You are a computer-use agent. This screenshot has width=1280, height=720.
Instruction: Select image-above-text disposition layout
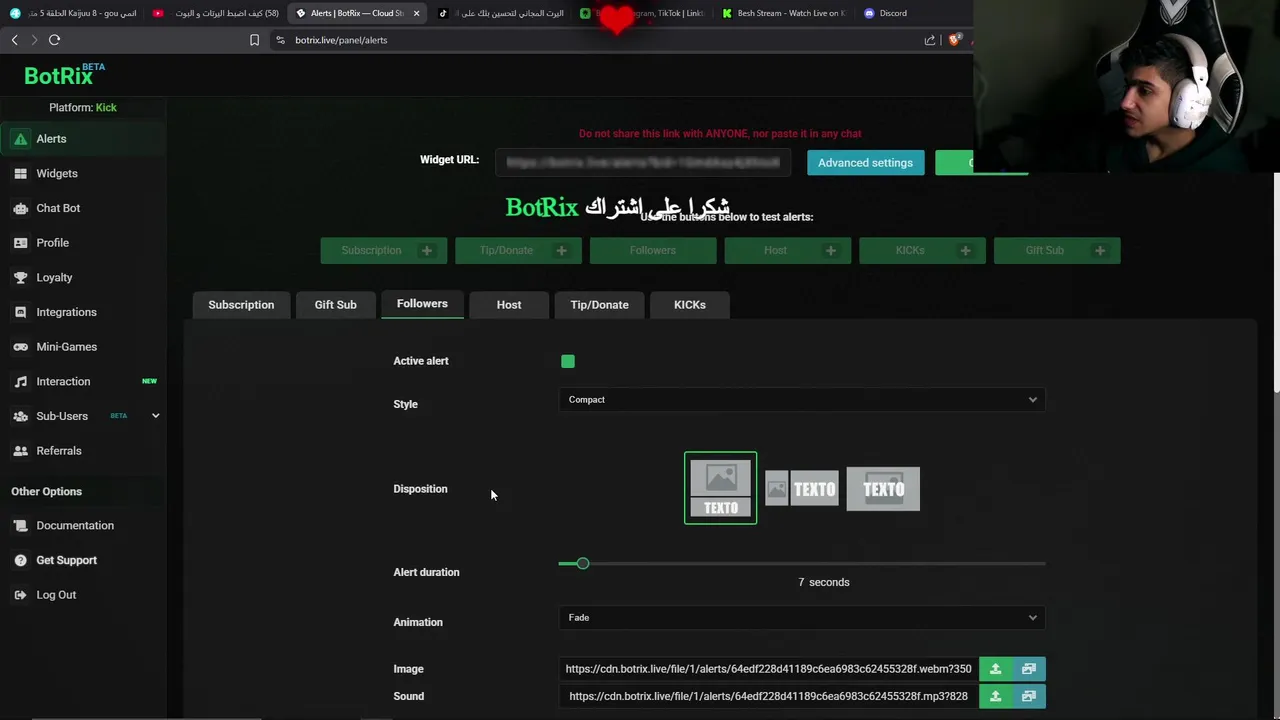pyautogui.click(x=720, y=488)
